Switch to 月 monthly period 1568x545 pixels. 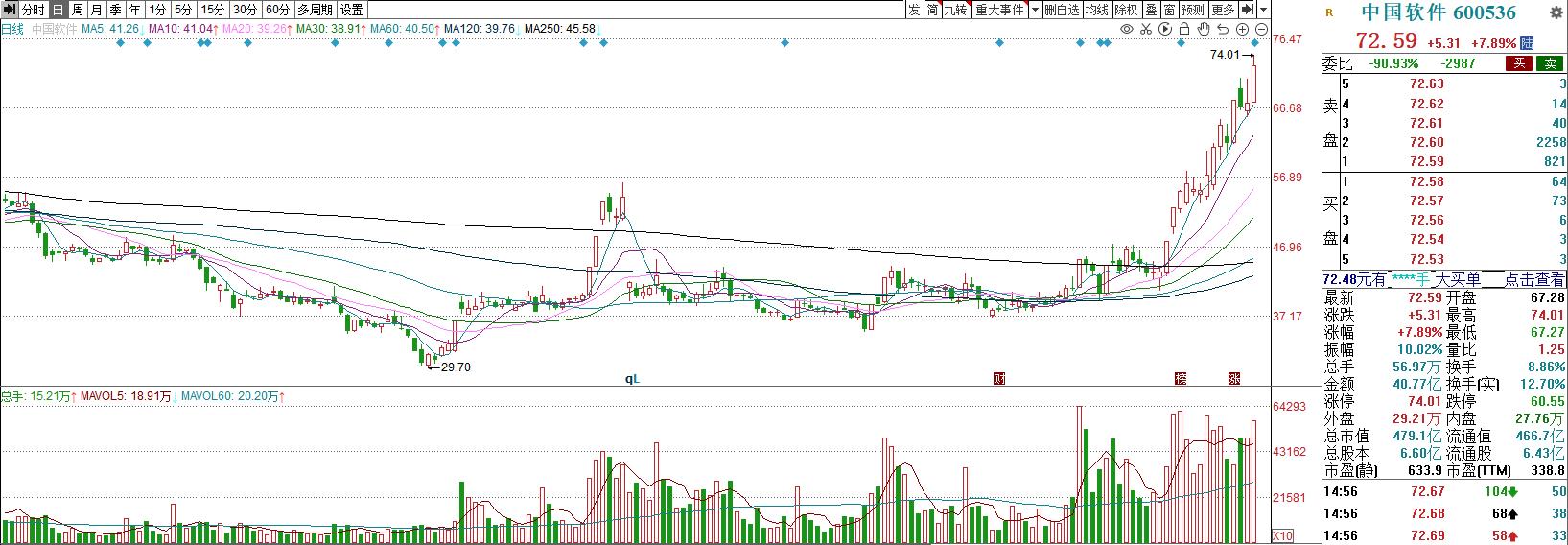point(96,10)
